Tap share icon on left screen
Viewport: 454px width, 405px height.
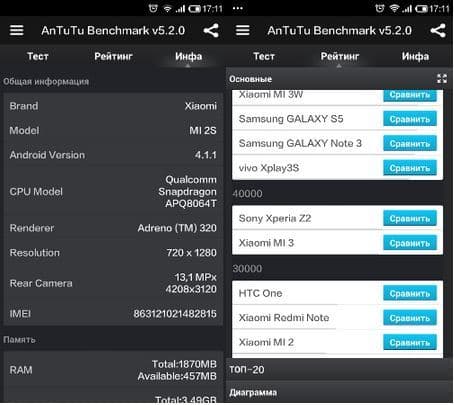(211, 30)
